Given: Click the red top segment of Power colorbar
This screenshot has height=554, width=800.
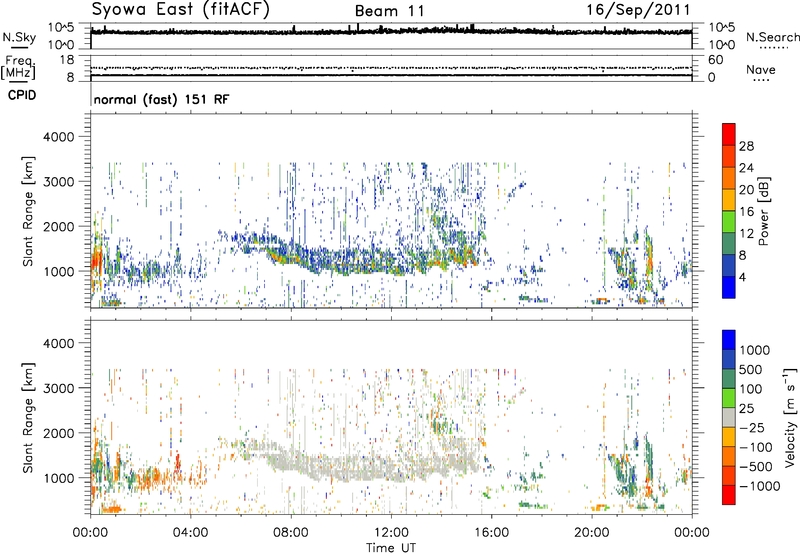Looking at the screenshot, I should tap(729, 134).
